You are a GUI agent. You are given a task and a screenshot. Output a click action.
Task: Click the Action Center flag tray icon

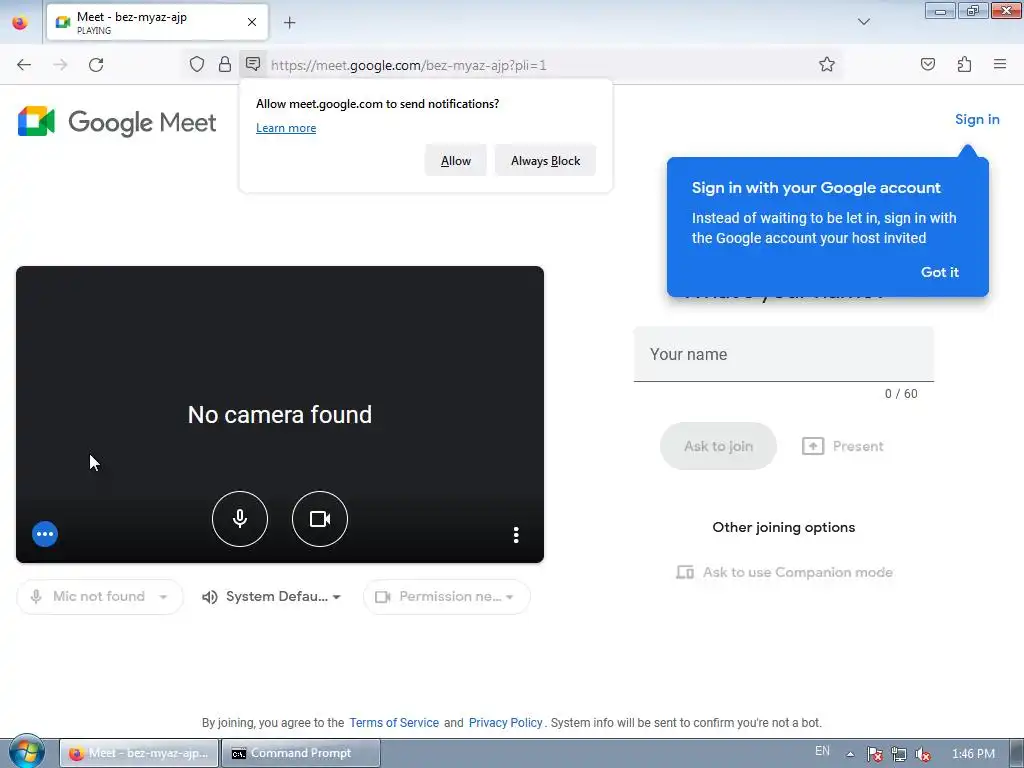[875, 754]
